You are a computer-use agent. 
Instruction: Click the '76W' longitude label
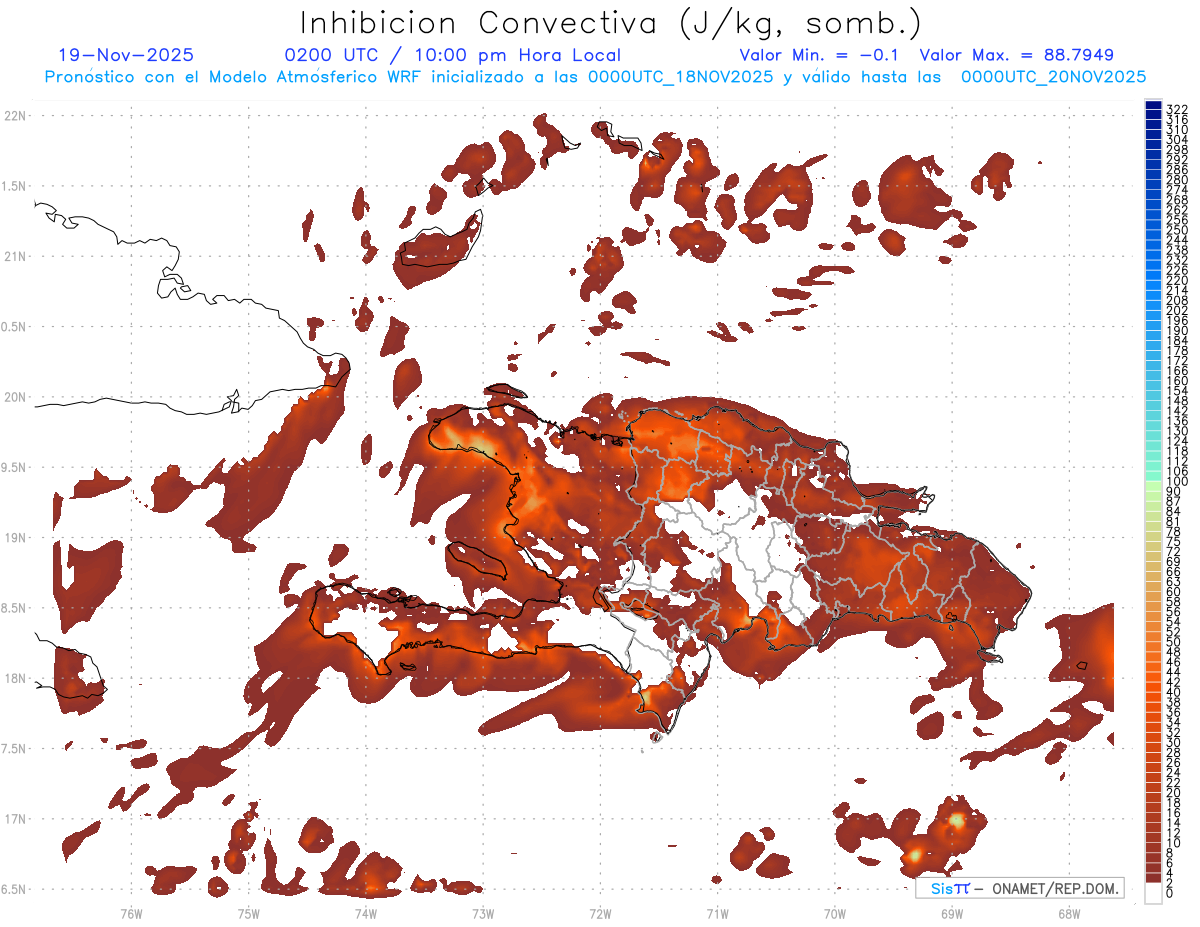[x=131, y=914]
